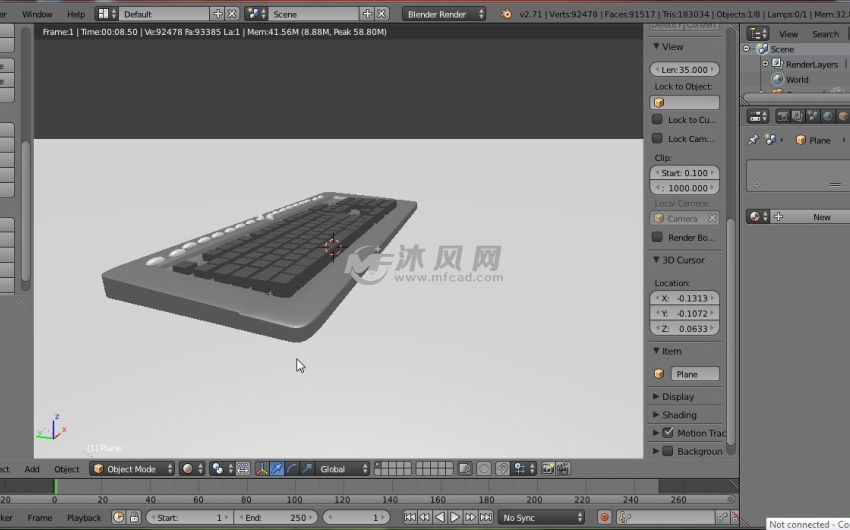Open the Blender Render engine dropdown
The image size is (850, 530).
(444, 14)
